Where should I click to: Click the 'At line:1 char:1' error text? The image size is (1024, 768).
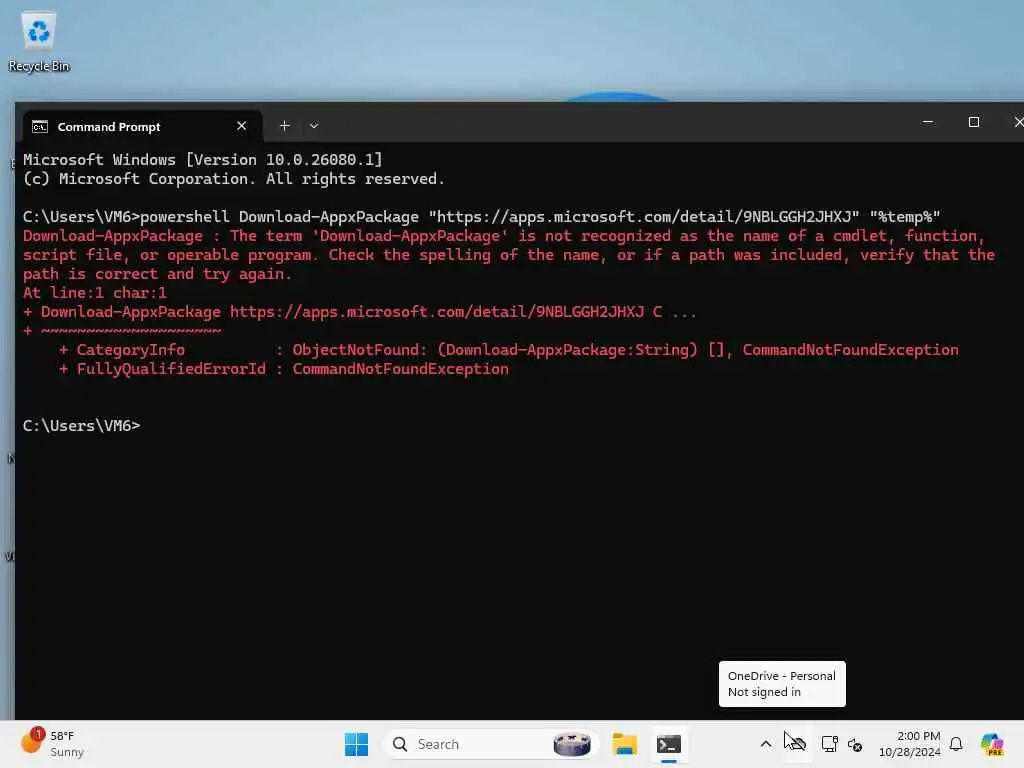click(95, 293)
